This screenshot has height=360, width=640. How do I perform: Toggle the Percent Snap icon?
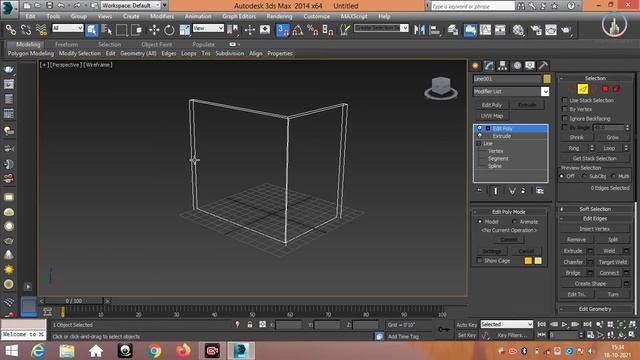[313, 30]
